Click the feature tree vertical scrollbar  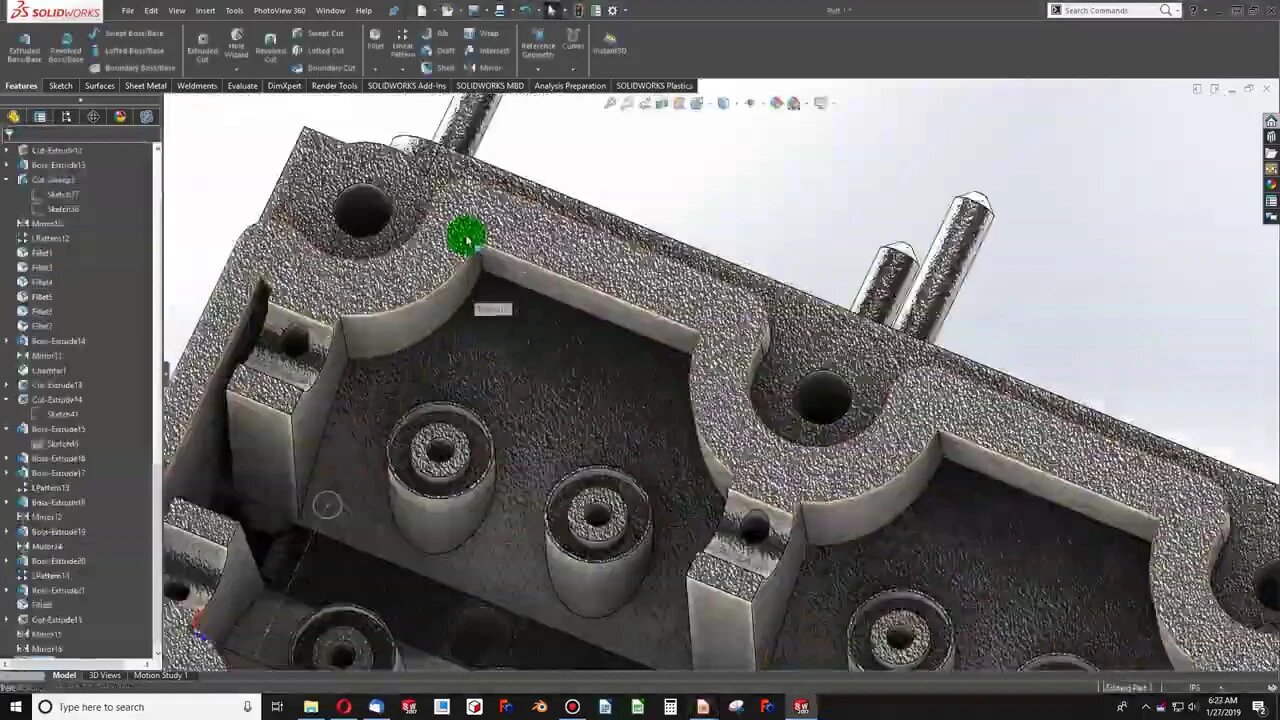click(x=157, y=400)
